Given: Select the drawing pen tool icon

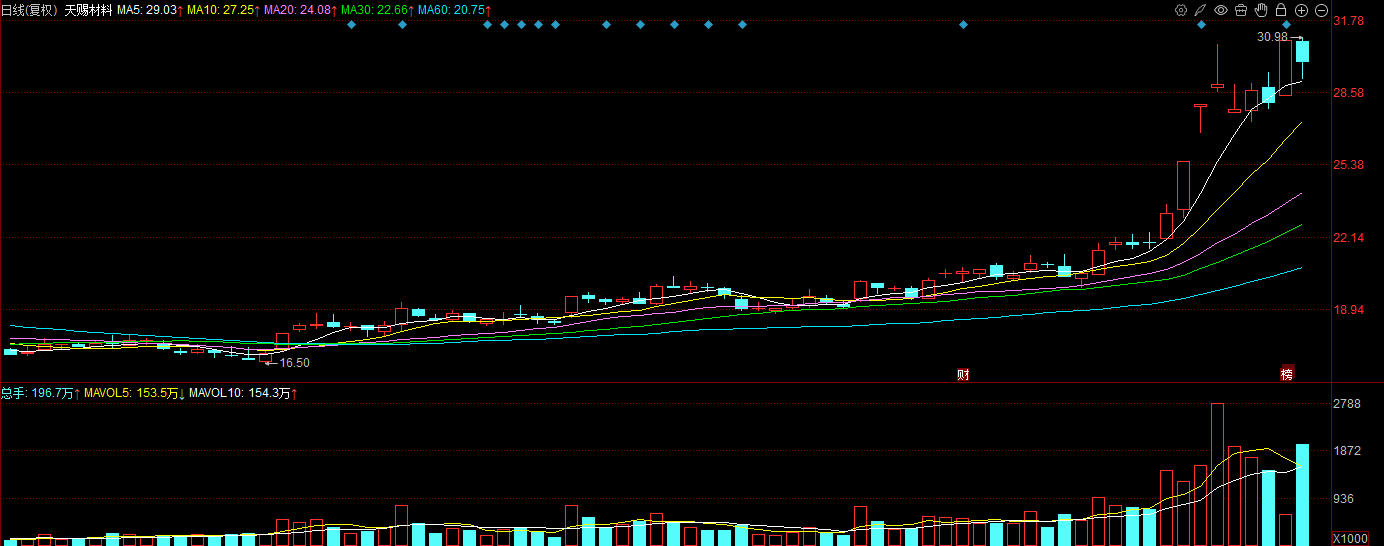Looking at the screenshot, I should [x=1201, y=10].
